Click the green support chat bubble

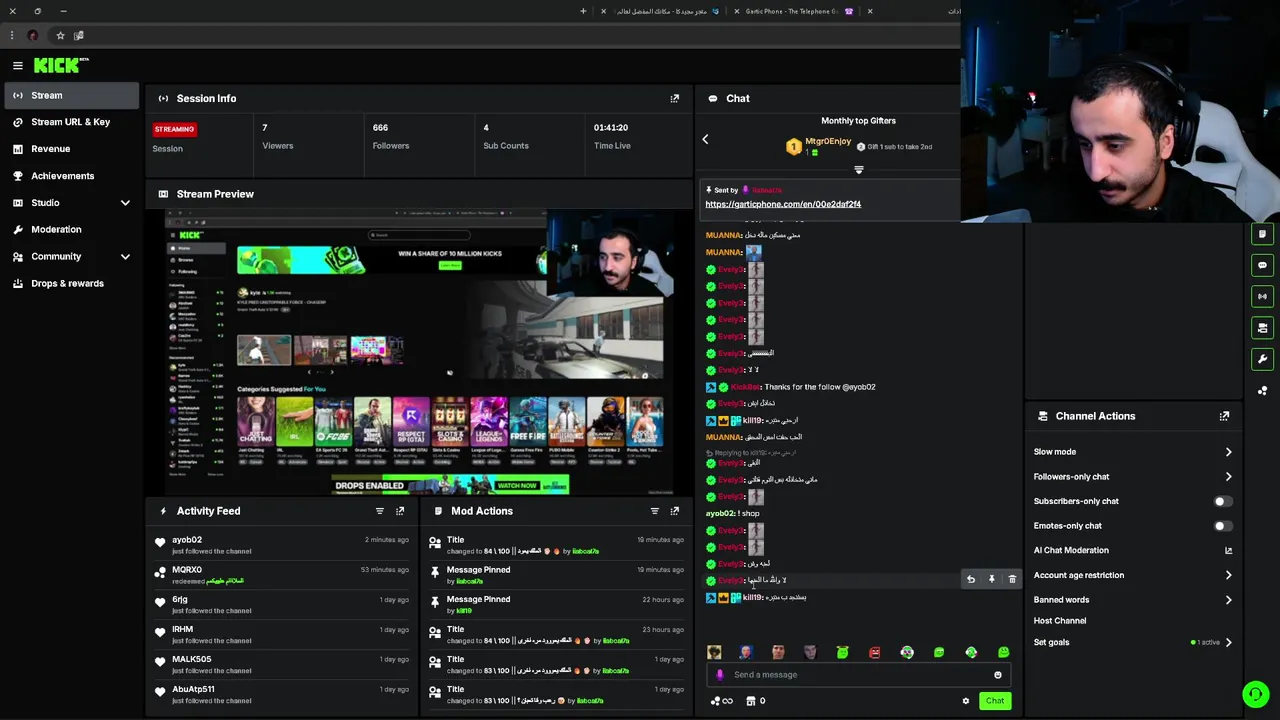[1255, 694]
